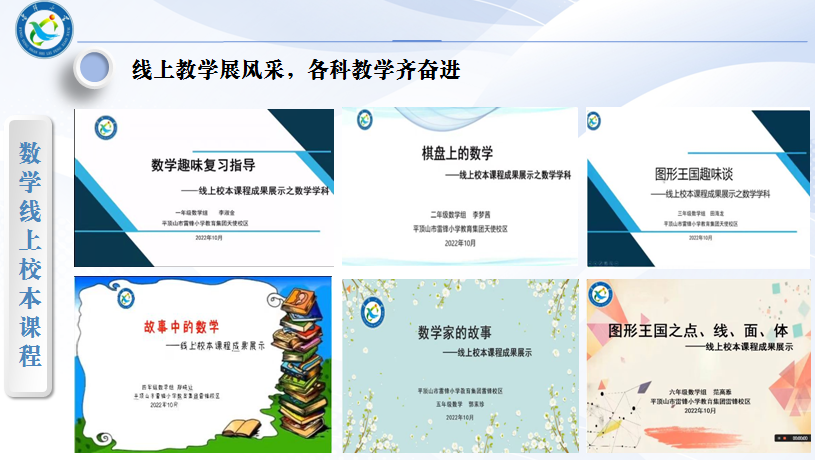
Task: Click the blue circle bullet beside the slide title
Action: (x=94, y=69)
